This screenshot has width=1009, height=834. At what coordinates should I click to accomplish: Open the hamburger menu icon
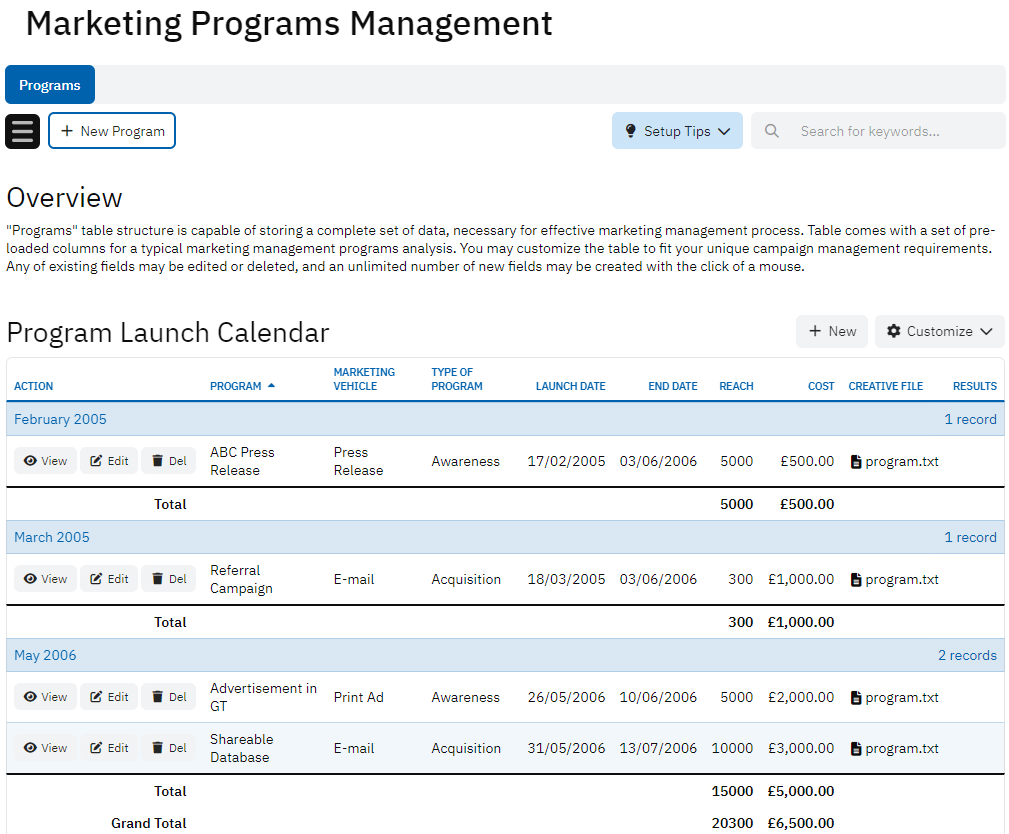(22, 131)
